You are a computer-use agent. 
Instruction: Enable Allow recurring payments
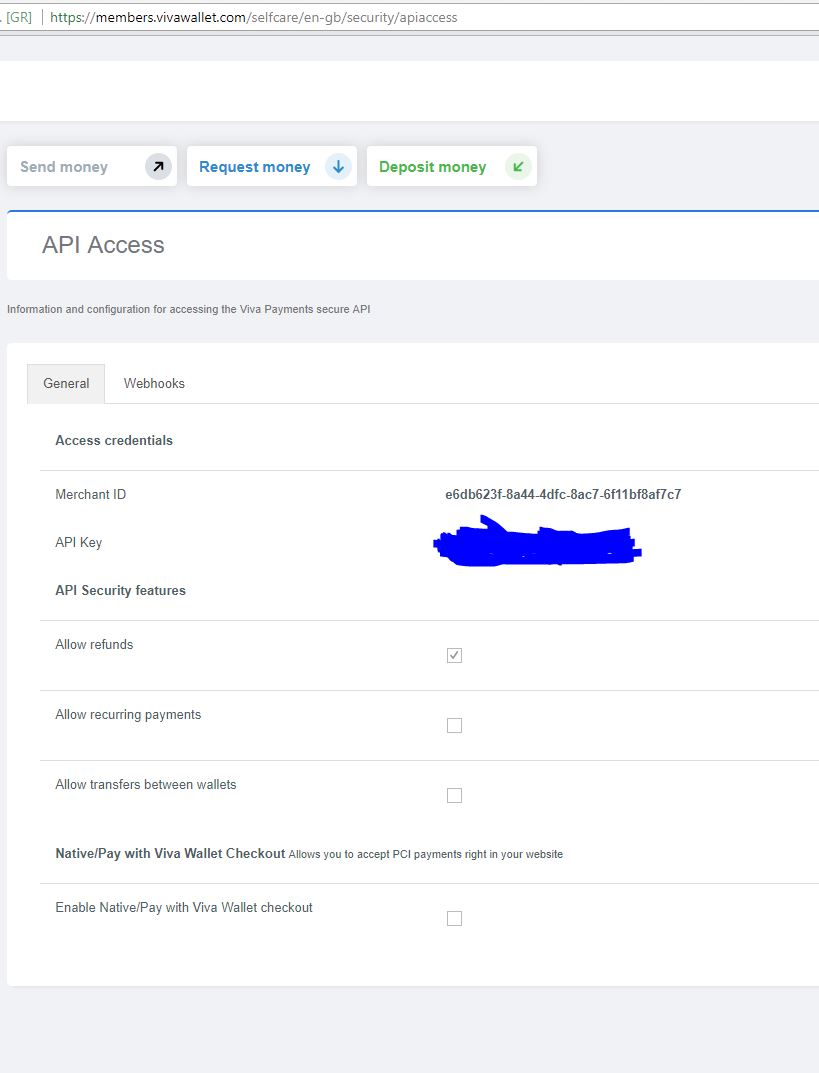point(455,725)
